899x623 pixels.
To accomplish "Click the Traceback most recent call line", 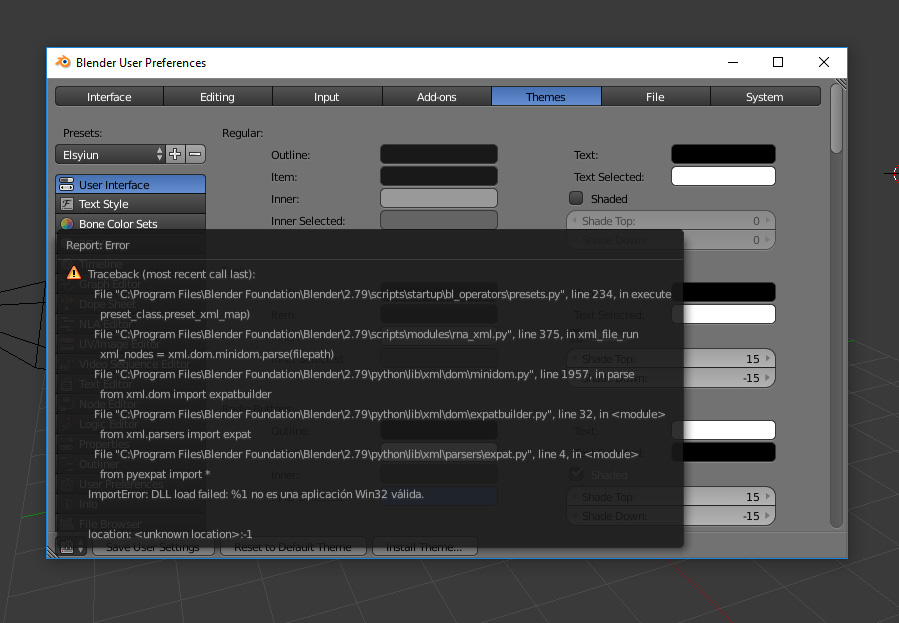I will [171, 274].
